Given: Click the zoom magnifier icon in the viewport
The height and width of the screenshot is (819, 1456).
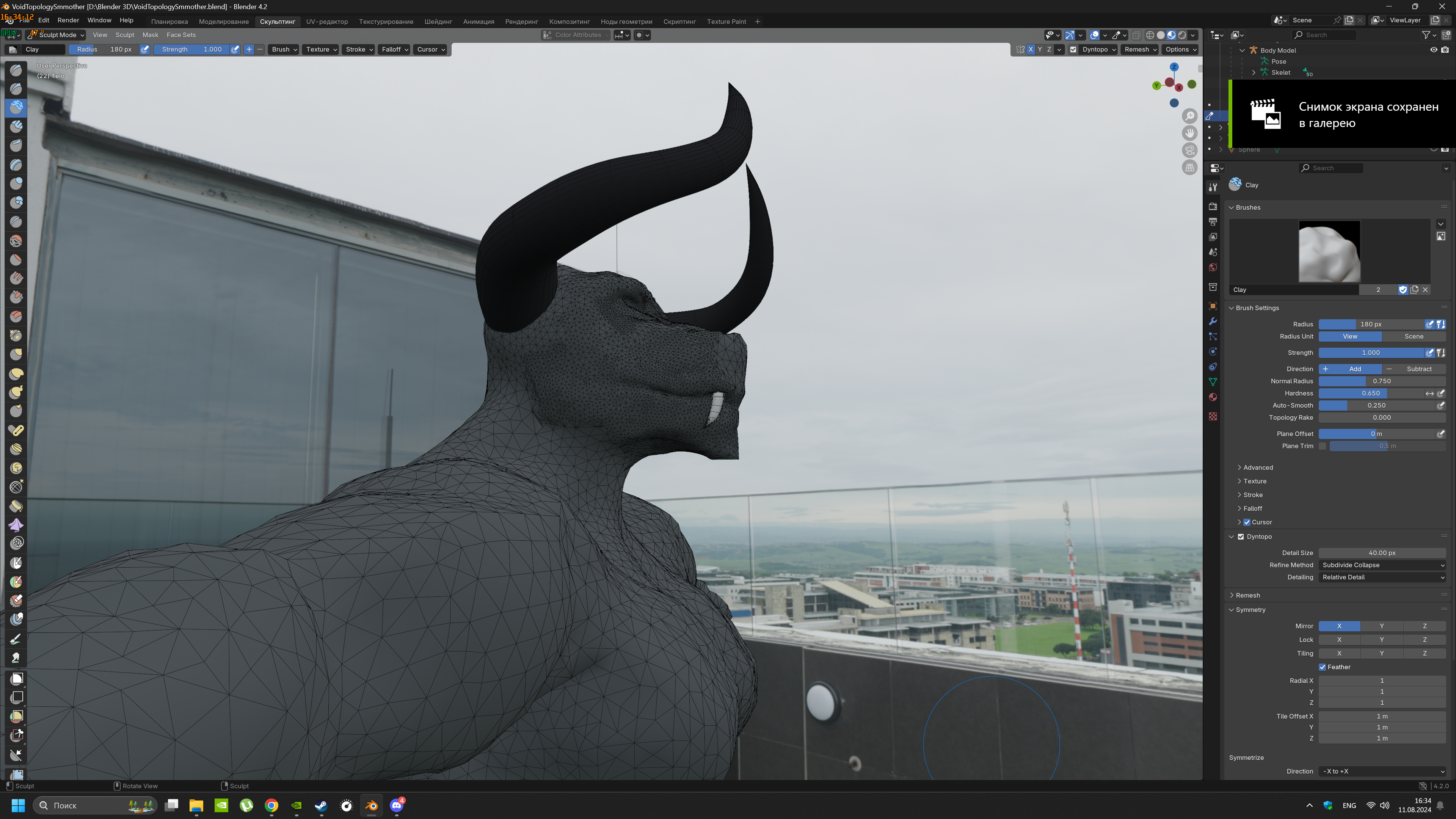Looking at the screenshot, I should 1190,116.
